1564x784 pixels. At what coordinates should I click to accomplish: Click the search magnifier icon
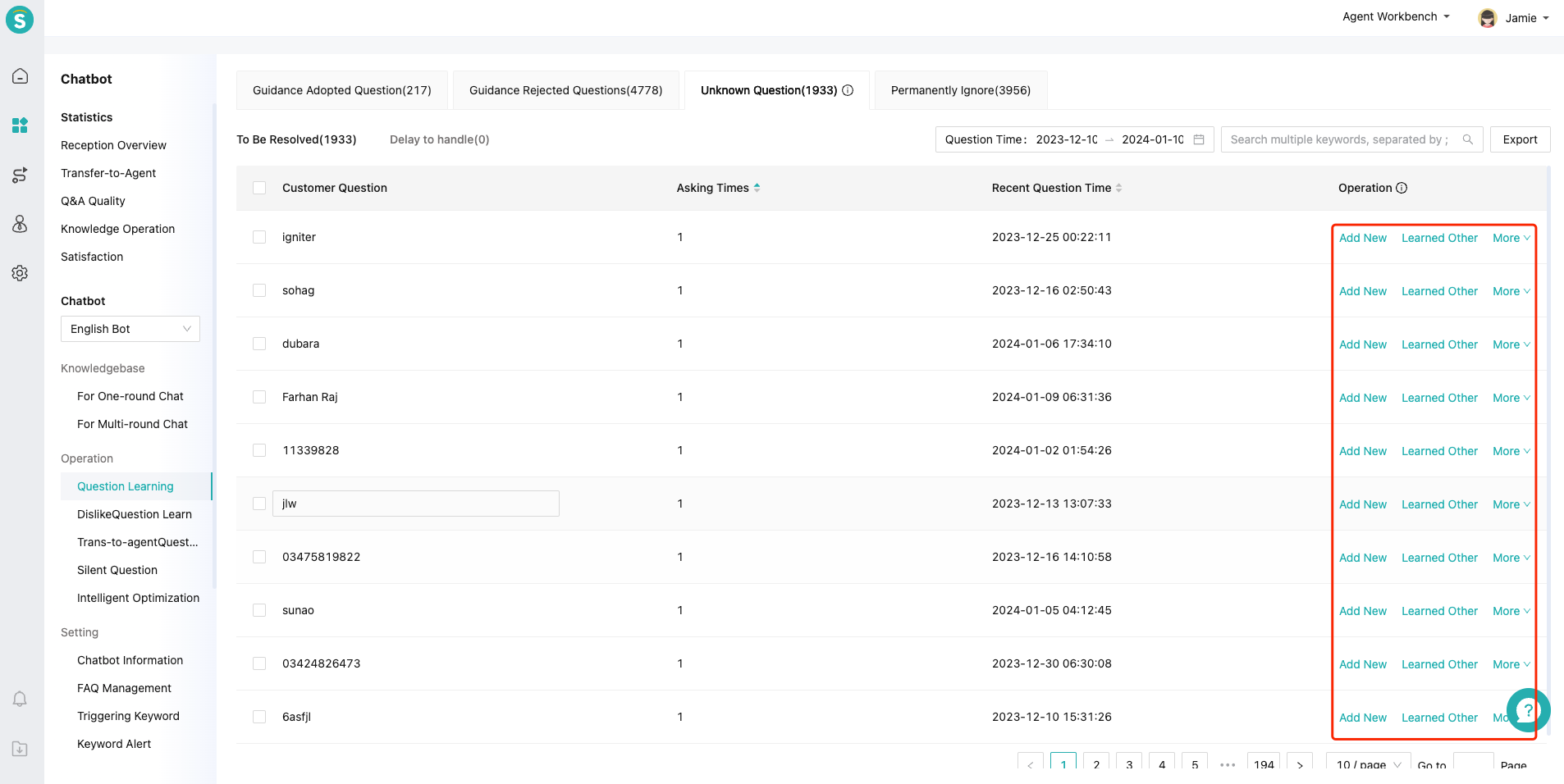coord(1468,139)
